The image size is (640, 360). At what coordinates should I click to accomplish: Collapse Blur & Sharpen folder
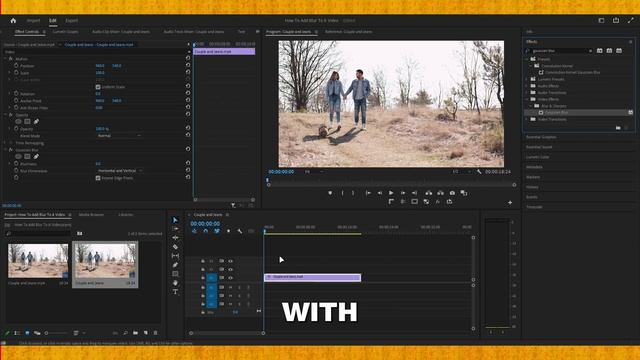click(531, 106)
